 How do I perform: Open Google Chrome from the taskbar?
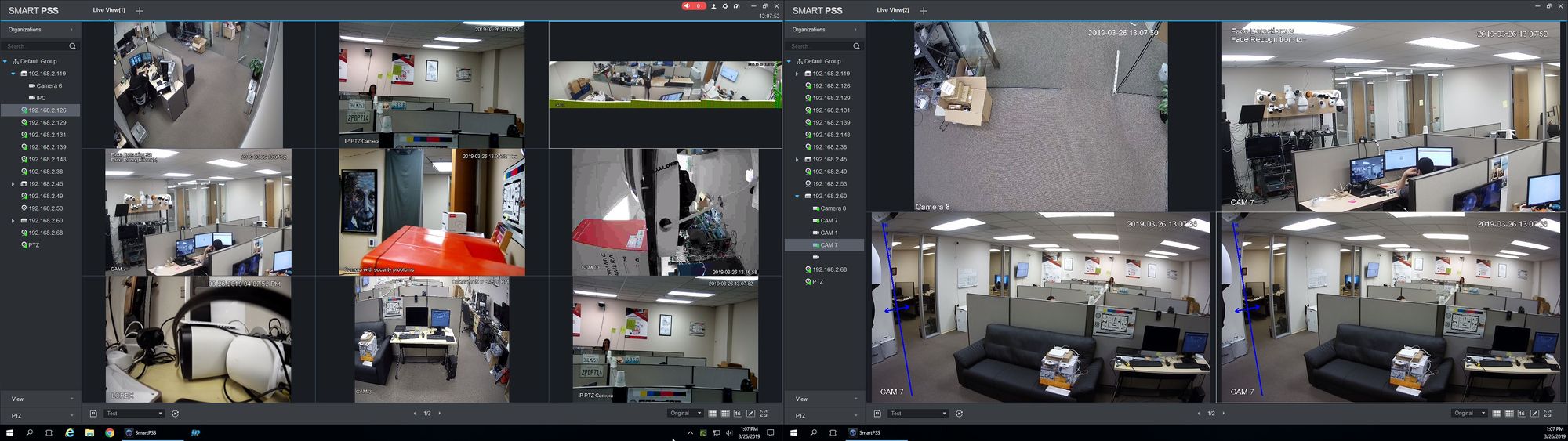pos(110,432)
